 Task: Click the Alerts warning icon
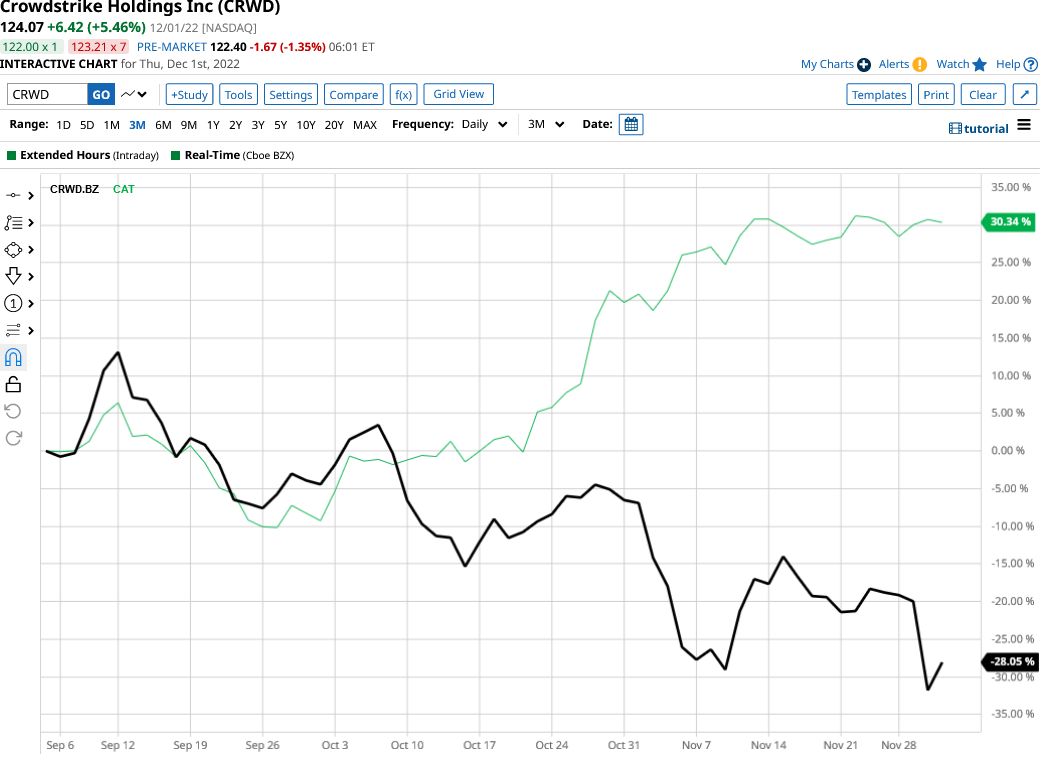coord(920,64)
